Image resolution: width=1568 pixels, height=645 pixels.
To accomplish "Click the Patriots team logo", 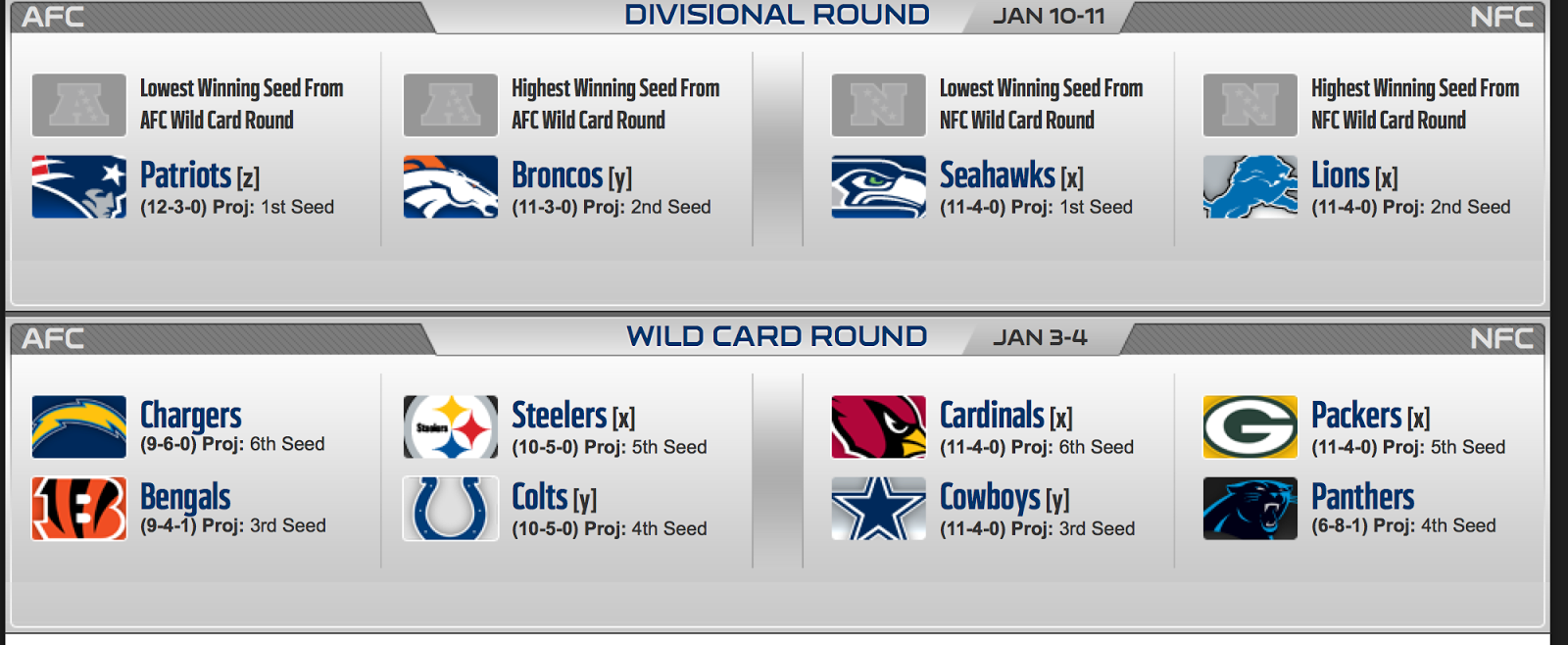I will [x=78, y=186].
